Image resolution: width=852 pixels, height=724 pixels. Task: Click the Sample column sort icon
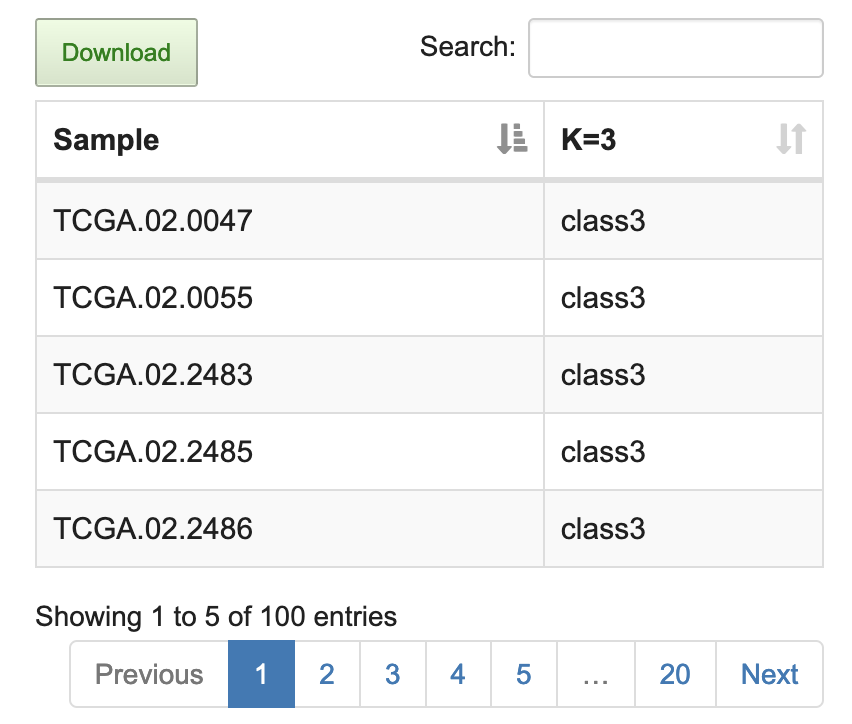point(511,139)
